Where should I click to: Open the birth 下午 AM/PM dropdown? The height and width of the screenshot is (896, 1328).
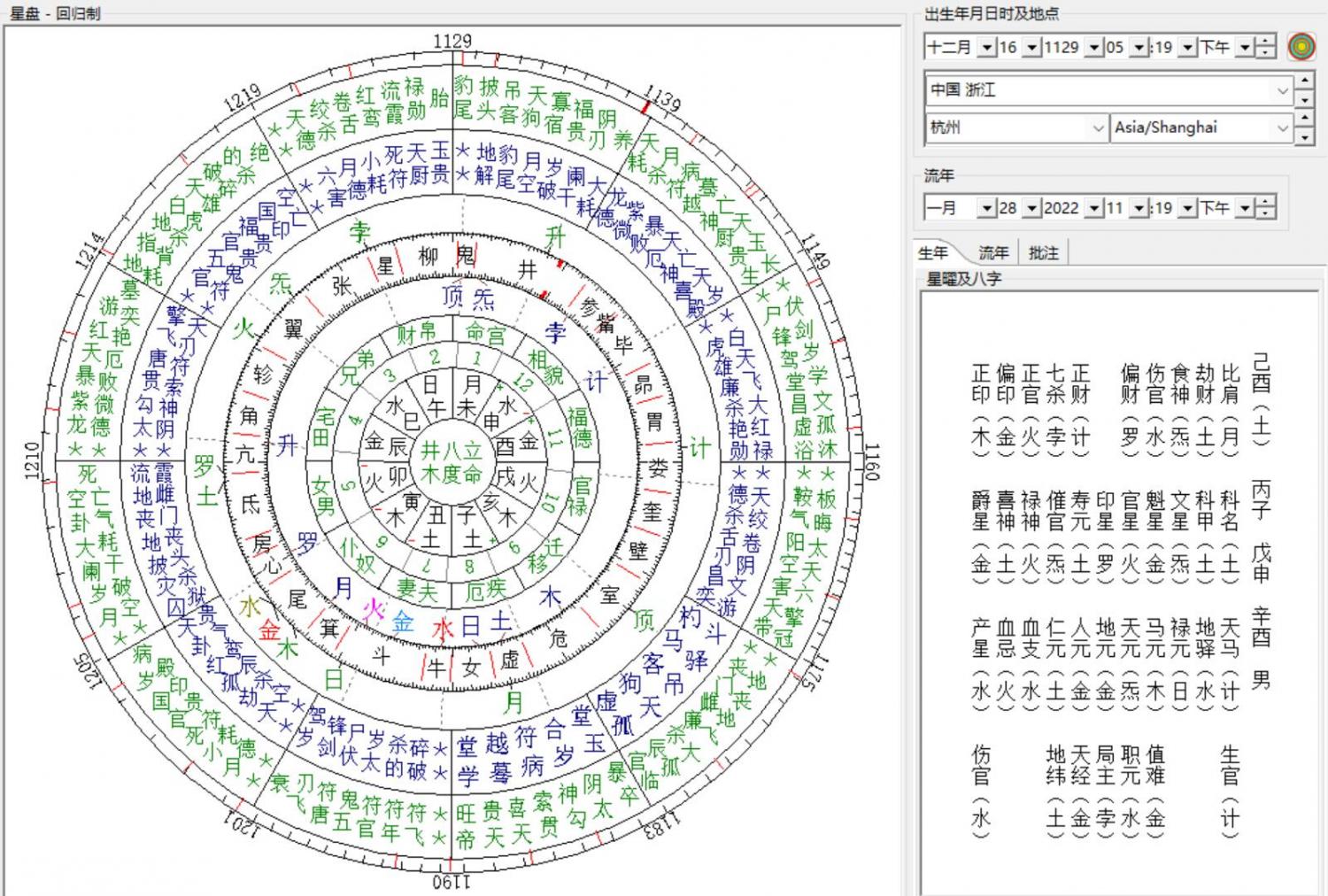tap(1245, 48)
